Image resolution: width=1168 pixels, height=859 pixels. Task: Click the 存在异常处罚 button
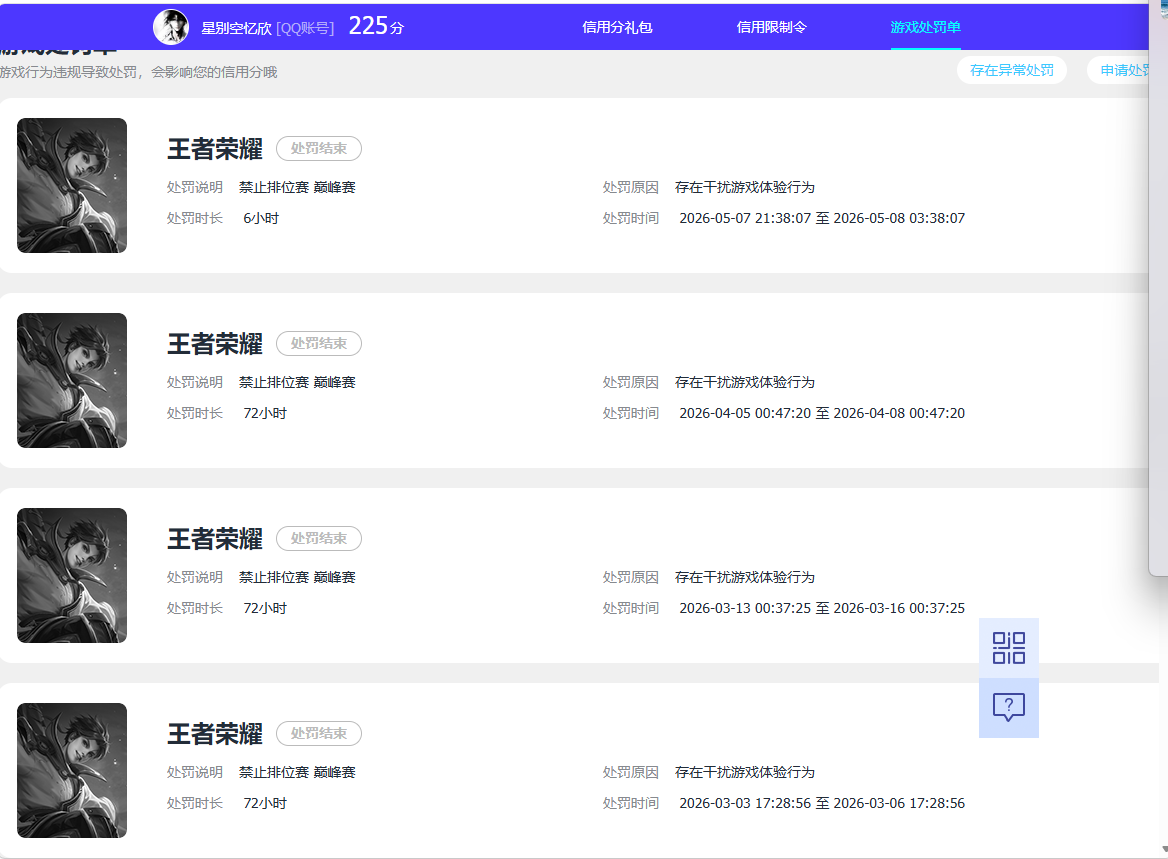coord(1012,70)
